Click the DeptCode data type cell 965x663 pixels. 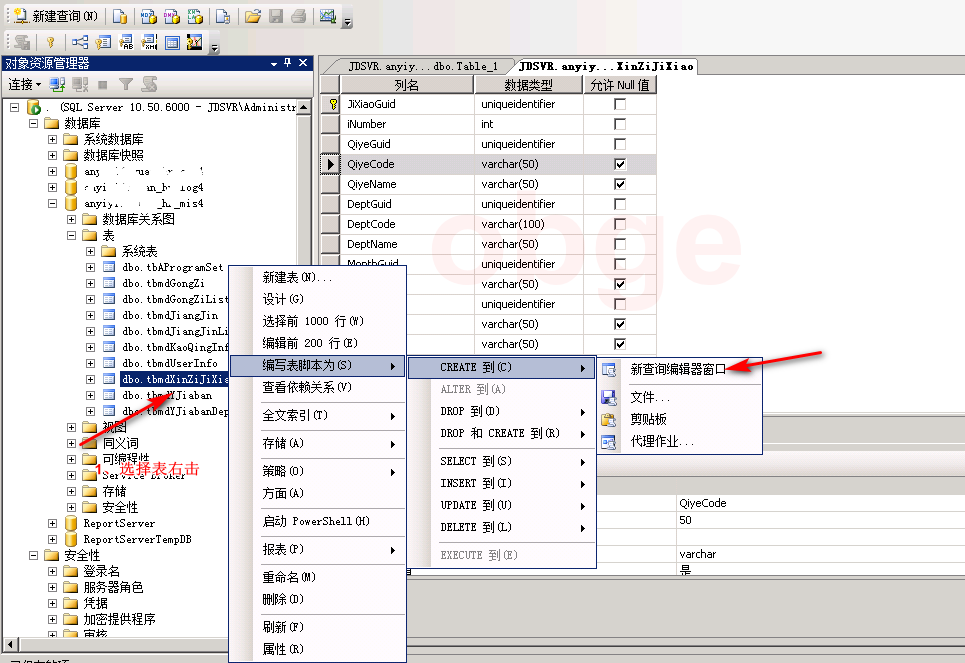coord(528,224)
